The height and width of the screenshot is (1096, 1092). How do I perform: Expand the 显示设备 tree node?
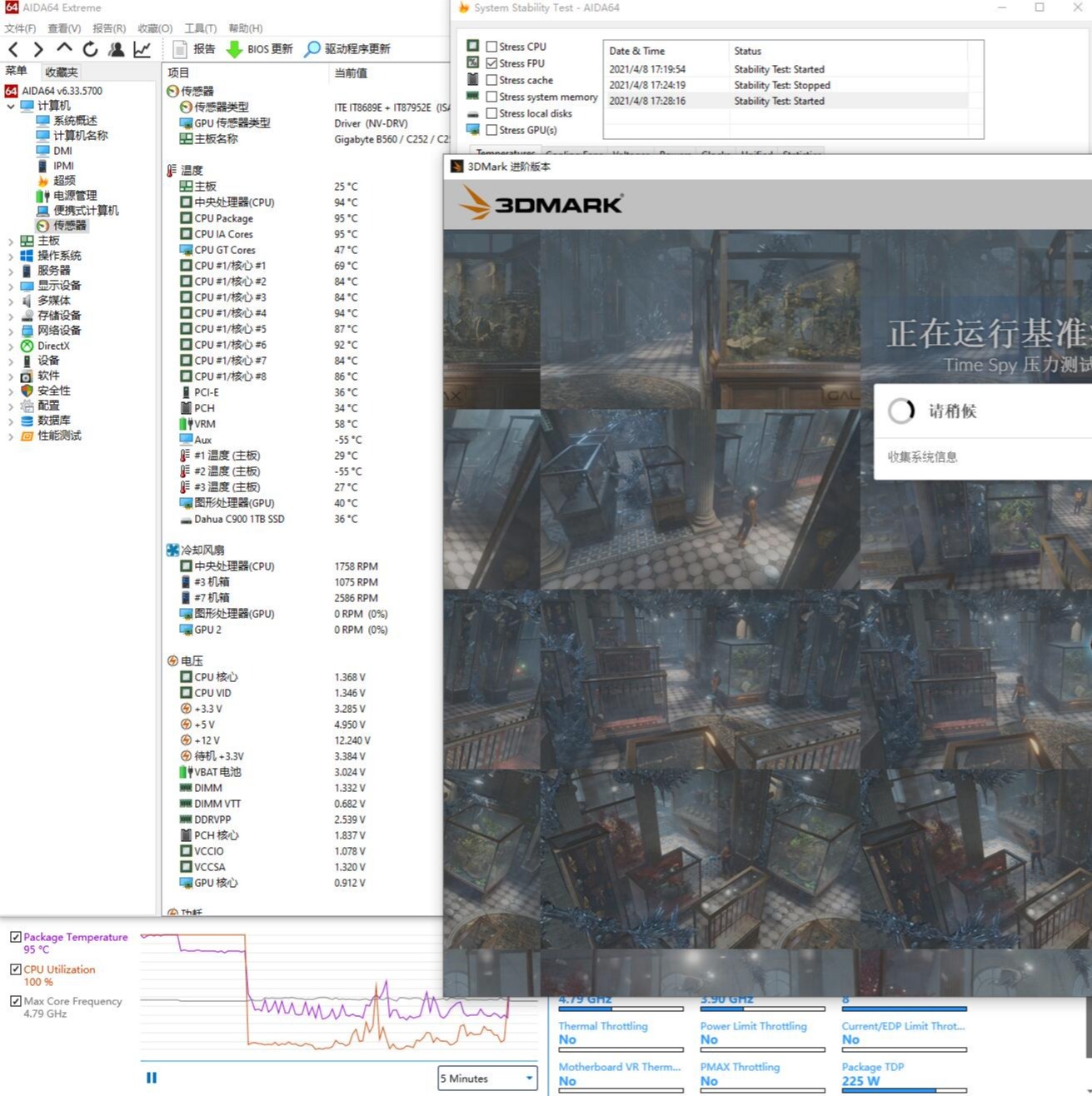[10, 286]
